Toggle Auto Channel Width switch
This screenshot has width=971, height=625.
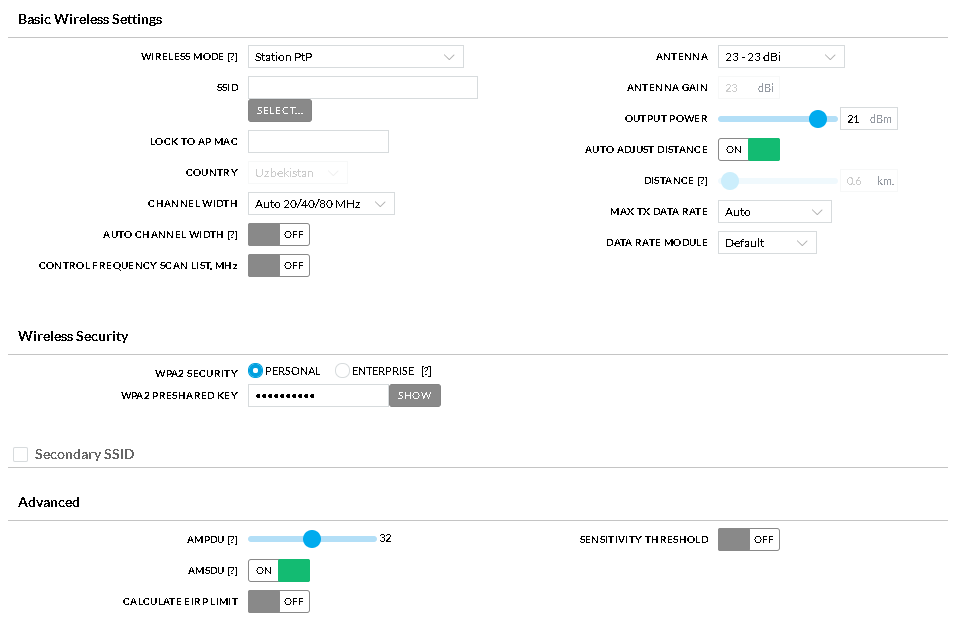279,235
